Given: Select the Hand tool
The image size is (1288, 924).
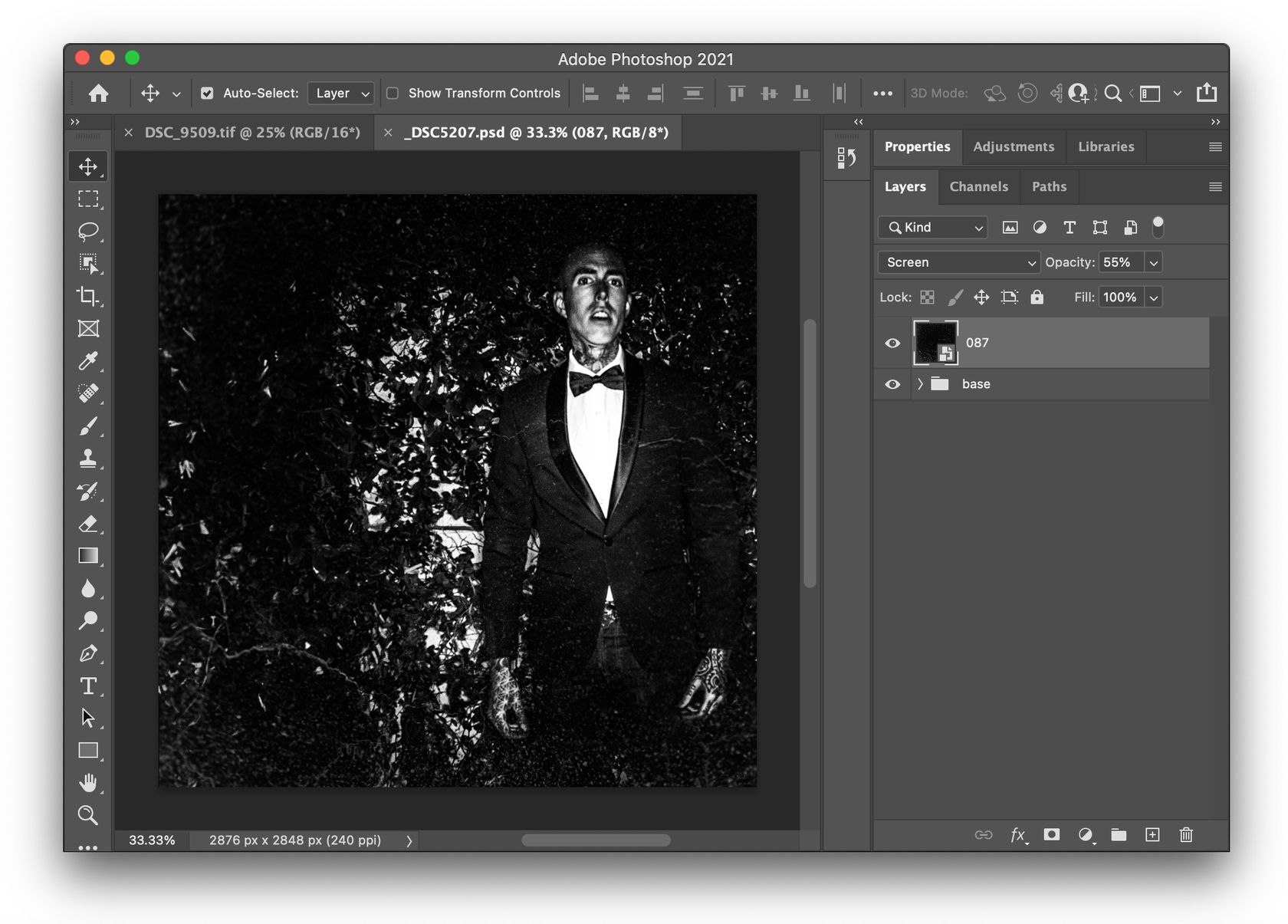Looking at the screenshot, I should 88,783.
